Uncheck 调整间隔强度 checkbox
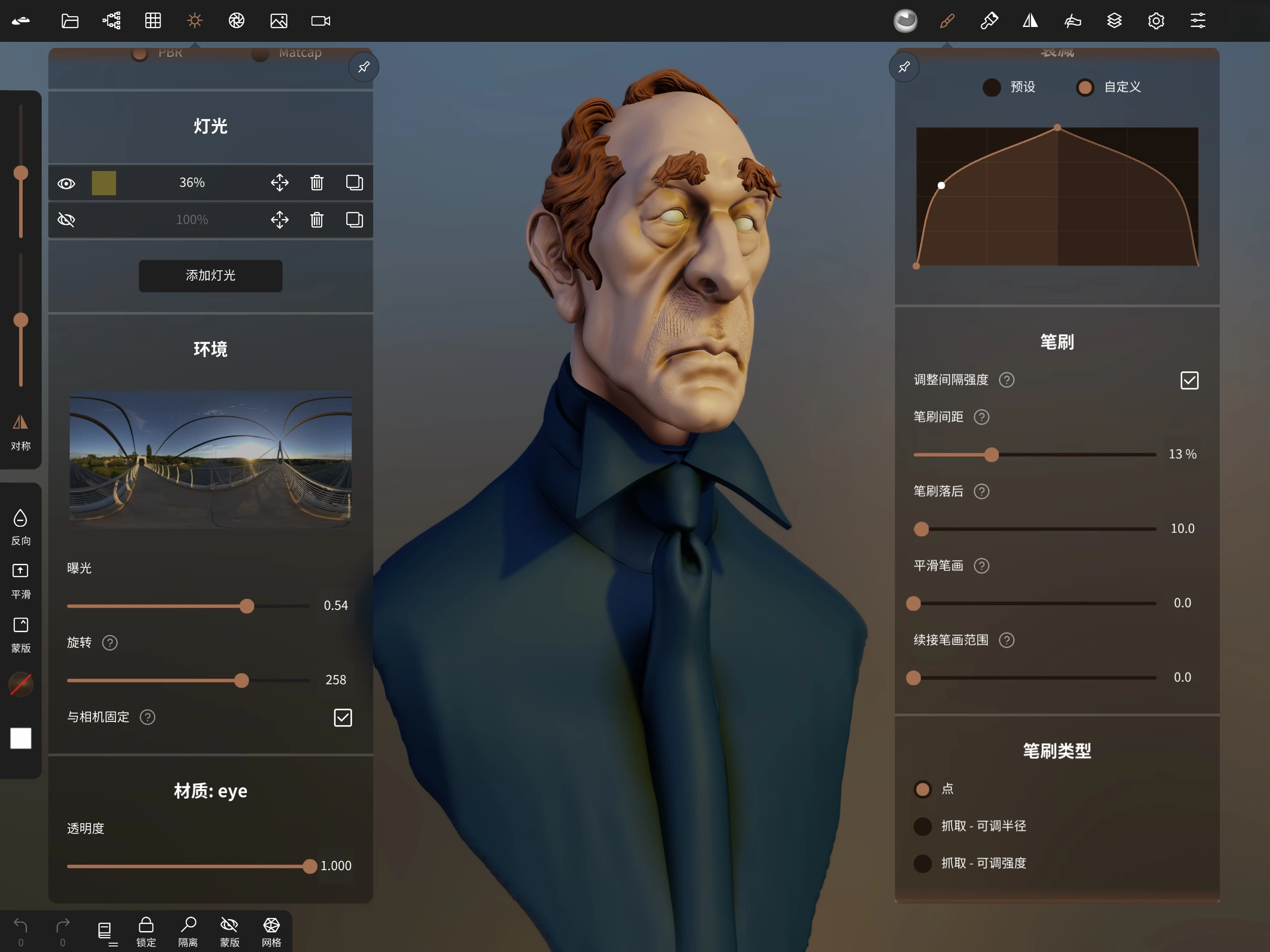The image size is (1270, 952). [1189, 380]
